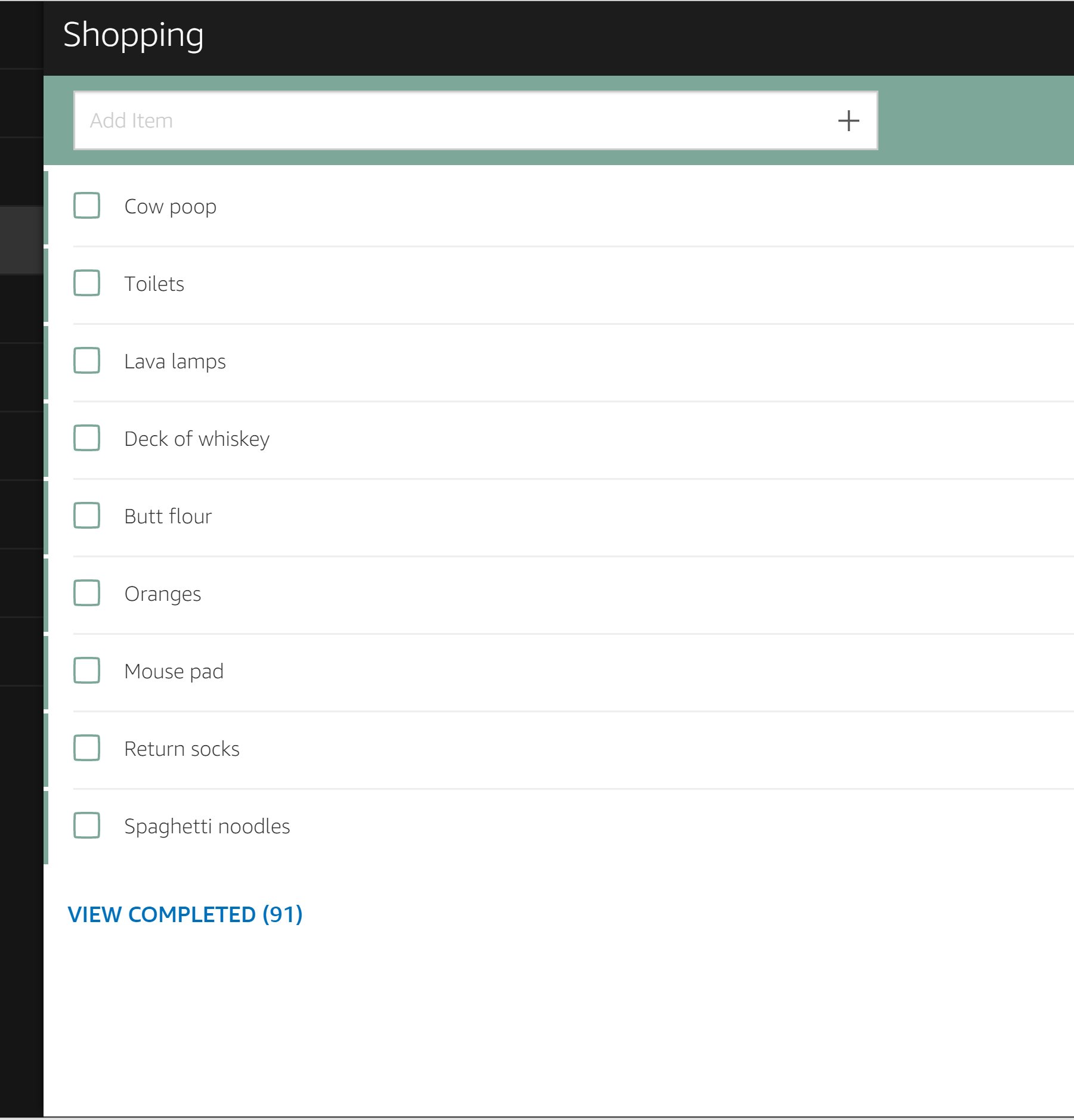
Task: Complete the Return socks item
Action: (86, 748)
